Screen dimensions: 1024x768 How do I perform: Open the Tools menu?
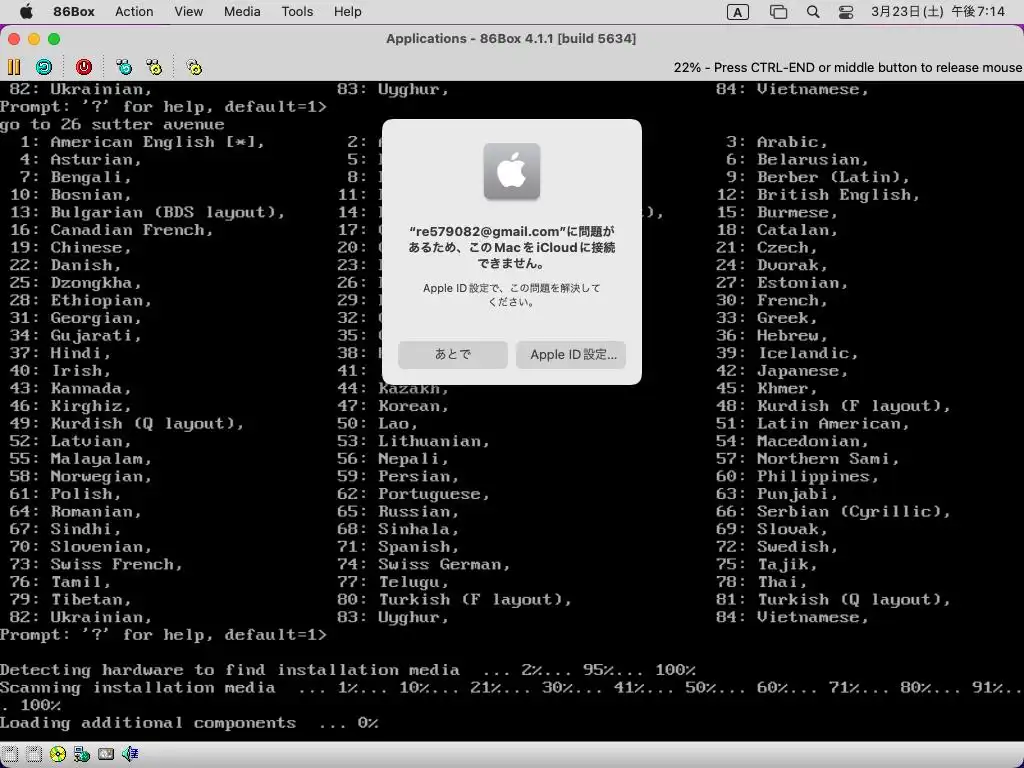pos(297,12)
